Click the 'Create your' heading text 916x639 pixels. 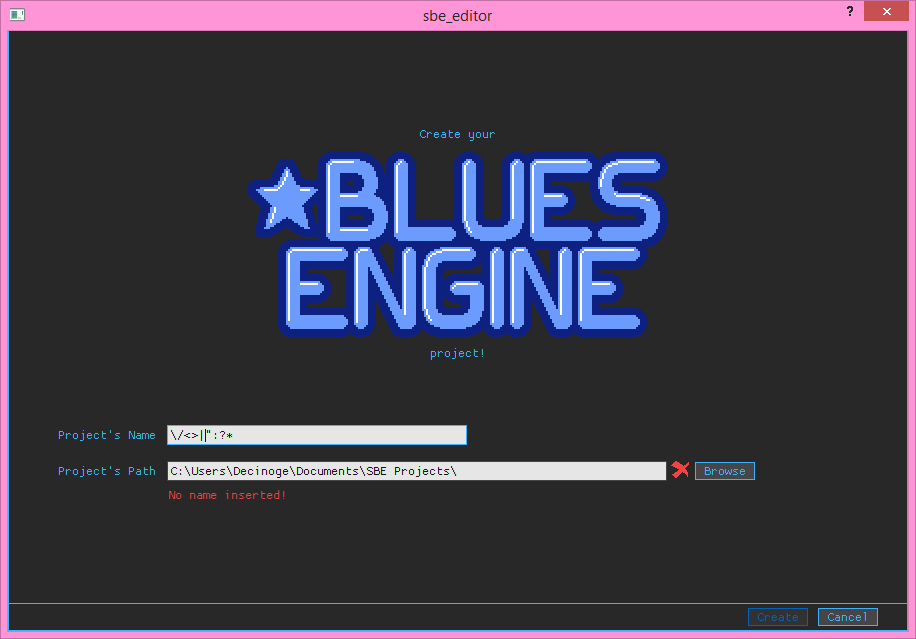[x=457, y=134]
